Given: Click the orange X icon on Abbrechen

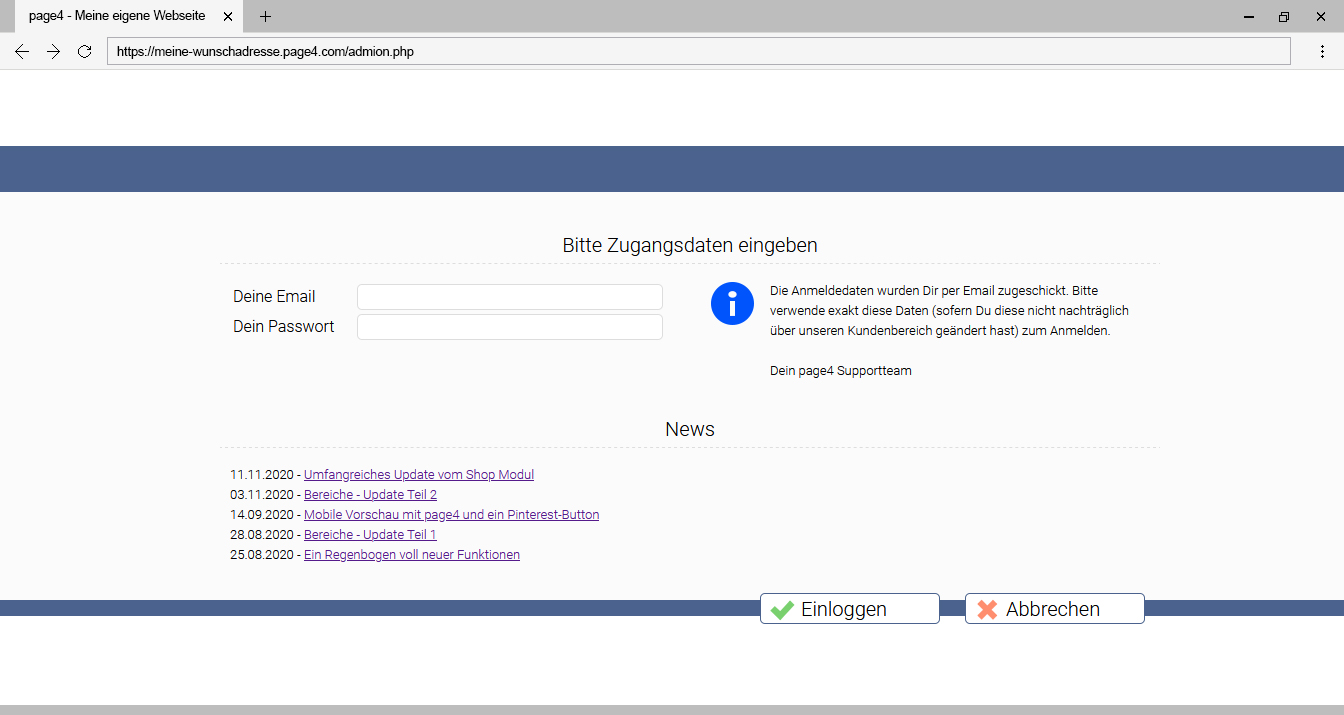Looking at the screenshot, I should point(987,609).
